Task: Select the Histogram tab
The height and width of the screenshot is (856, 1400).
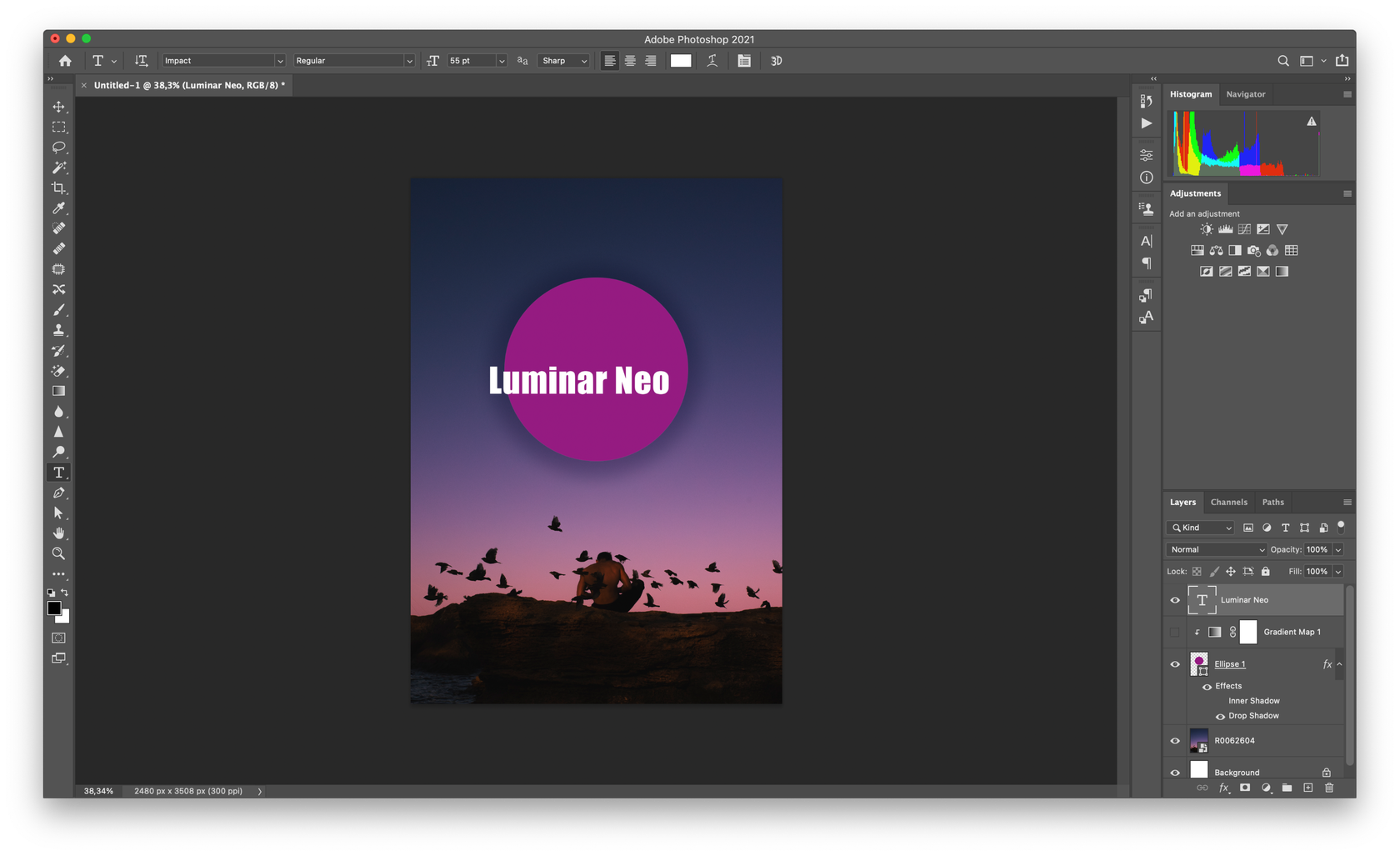Action: click(x=1191, y=94)
